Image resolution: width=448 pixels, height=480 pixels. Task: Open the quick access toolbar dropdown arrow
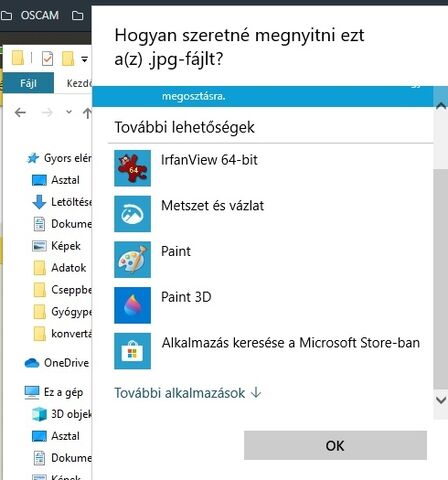pos(84,59)
